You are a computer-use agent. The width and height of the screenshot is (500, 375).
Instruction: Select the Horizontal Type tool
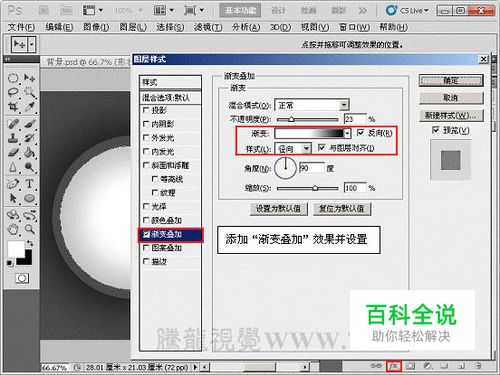[x=29, y=184]
